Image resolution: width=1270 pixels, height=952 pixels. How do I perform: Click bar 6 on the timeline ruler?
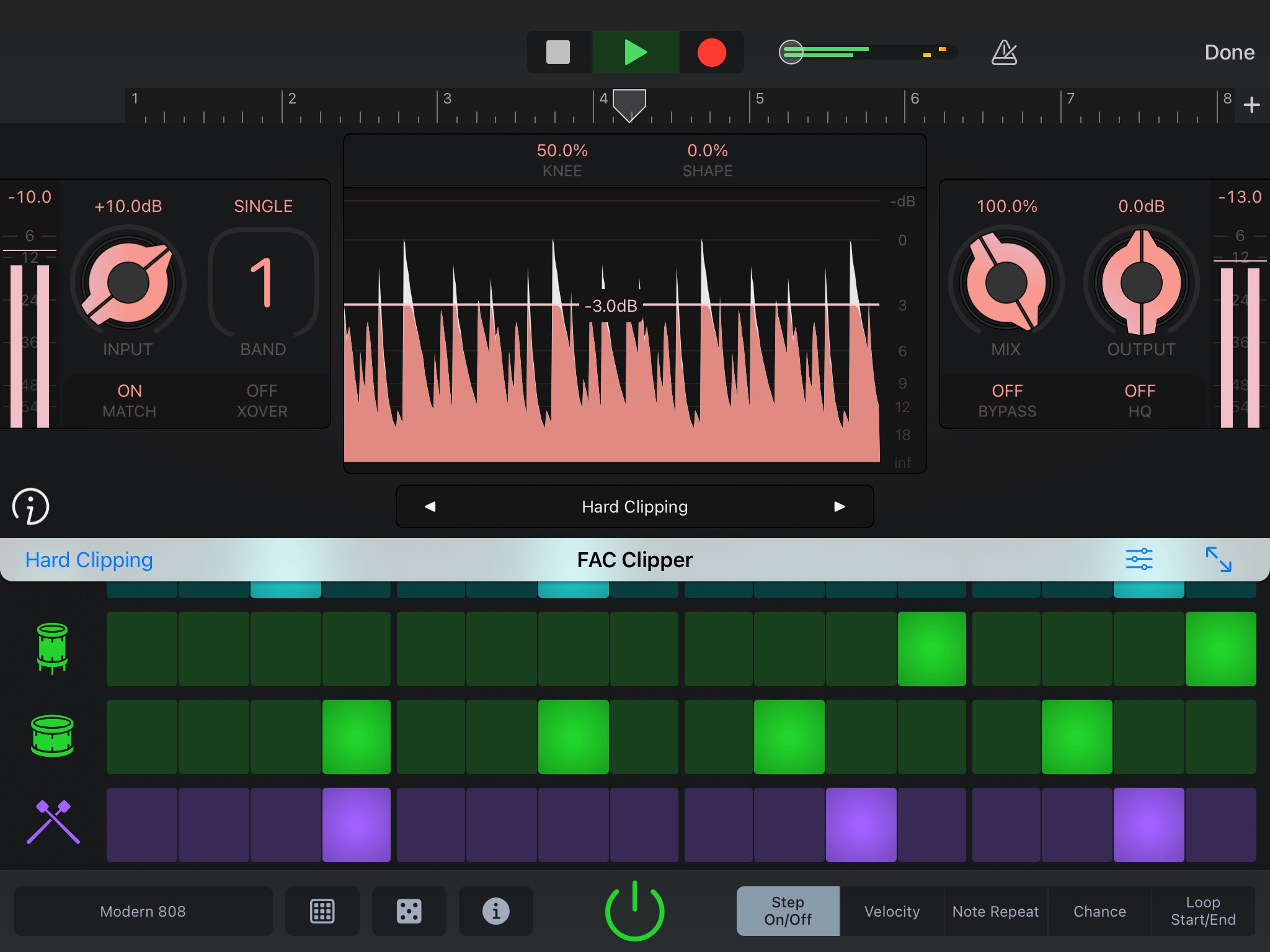coord(914,99)
